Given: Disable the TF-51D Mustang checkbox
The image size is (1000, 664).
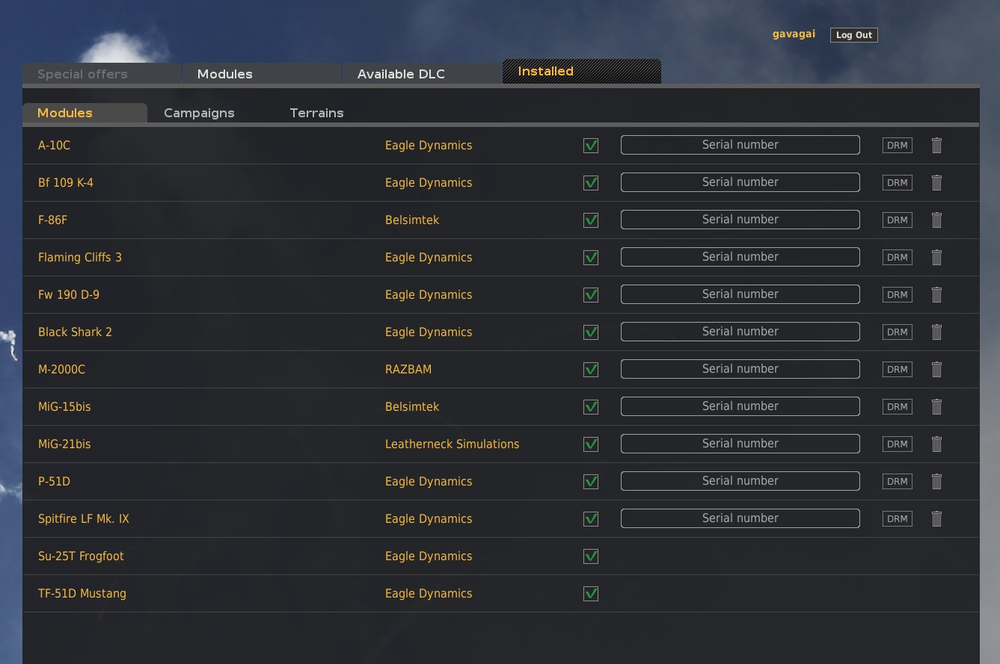Looking at the screenshot, I should click(591, 594).
